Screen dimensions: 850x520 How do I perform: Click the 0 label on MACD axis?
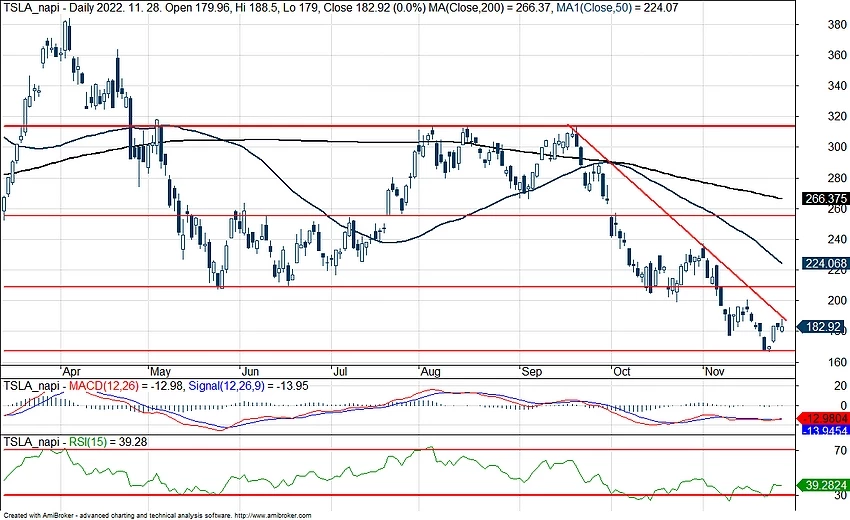(843, 406)
